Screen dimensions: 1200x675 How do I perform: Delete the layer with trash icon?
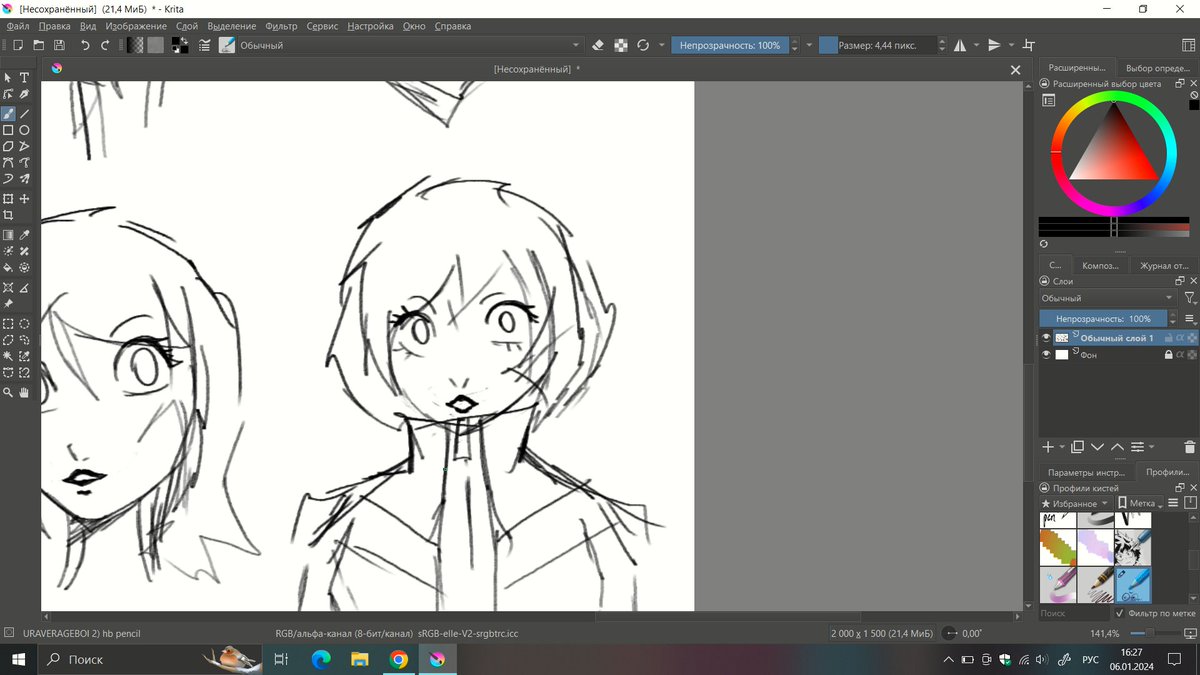1190,447
